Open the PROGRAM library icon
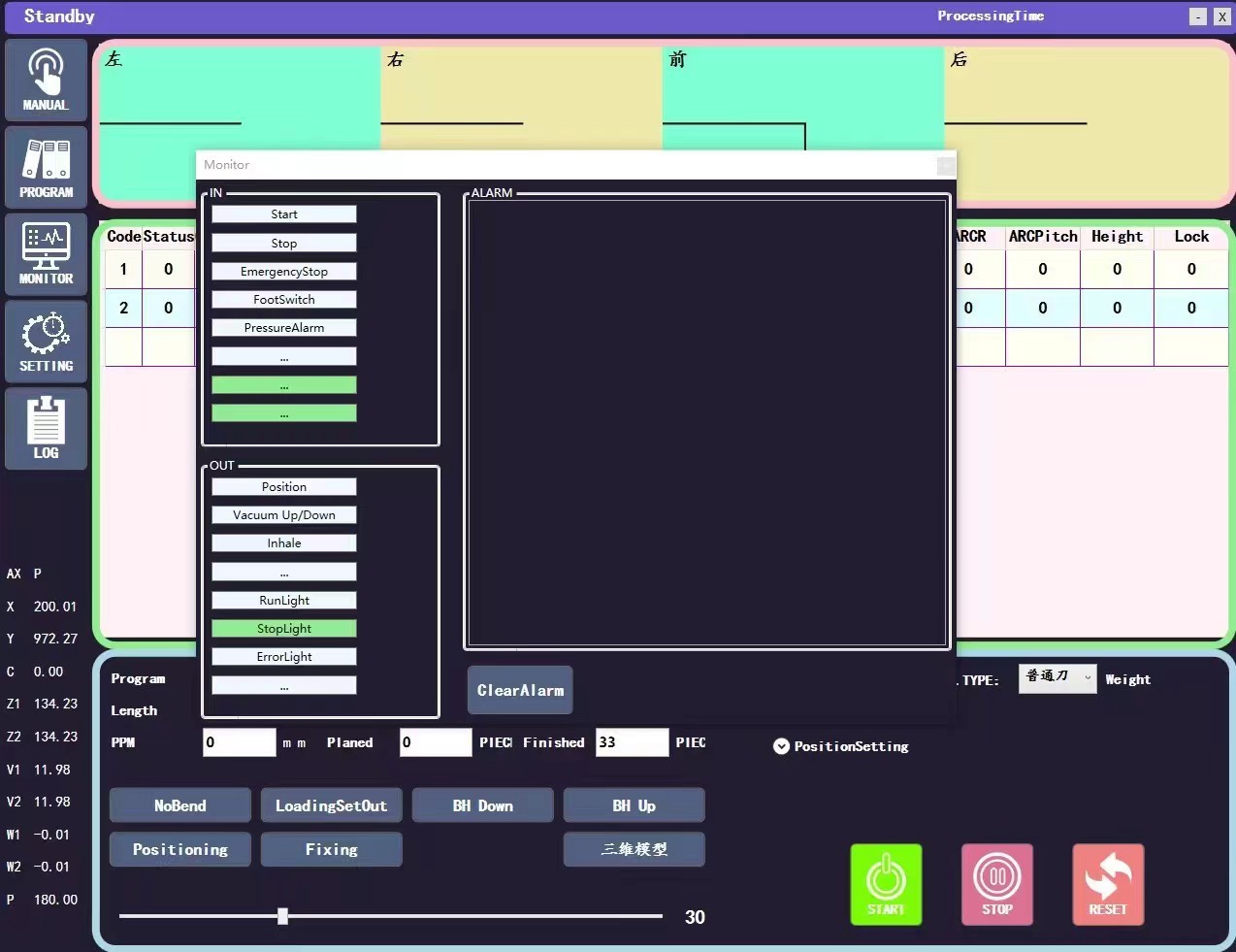Viewport: 1236px width, 952px height. click(x=46, y=167)
